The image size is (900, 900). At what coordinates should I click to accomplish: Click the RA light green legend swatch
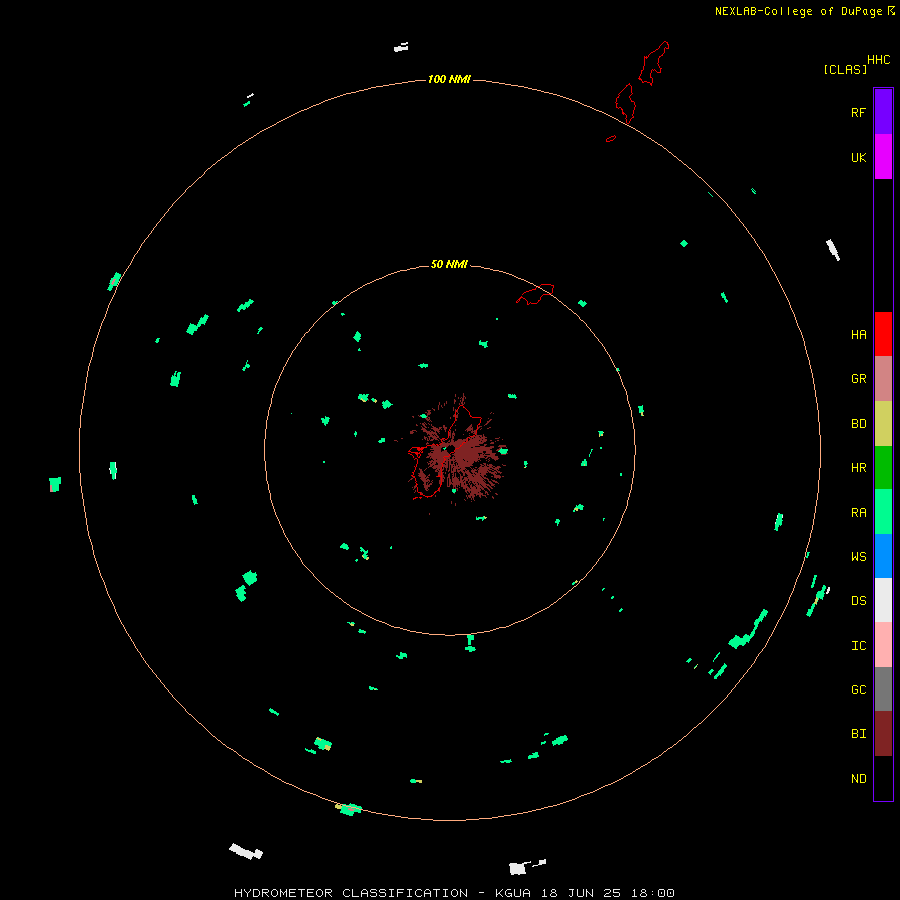tap(883, 512)
